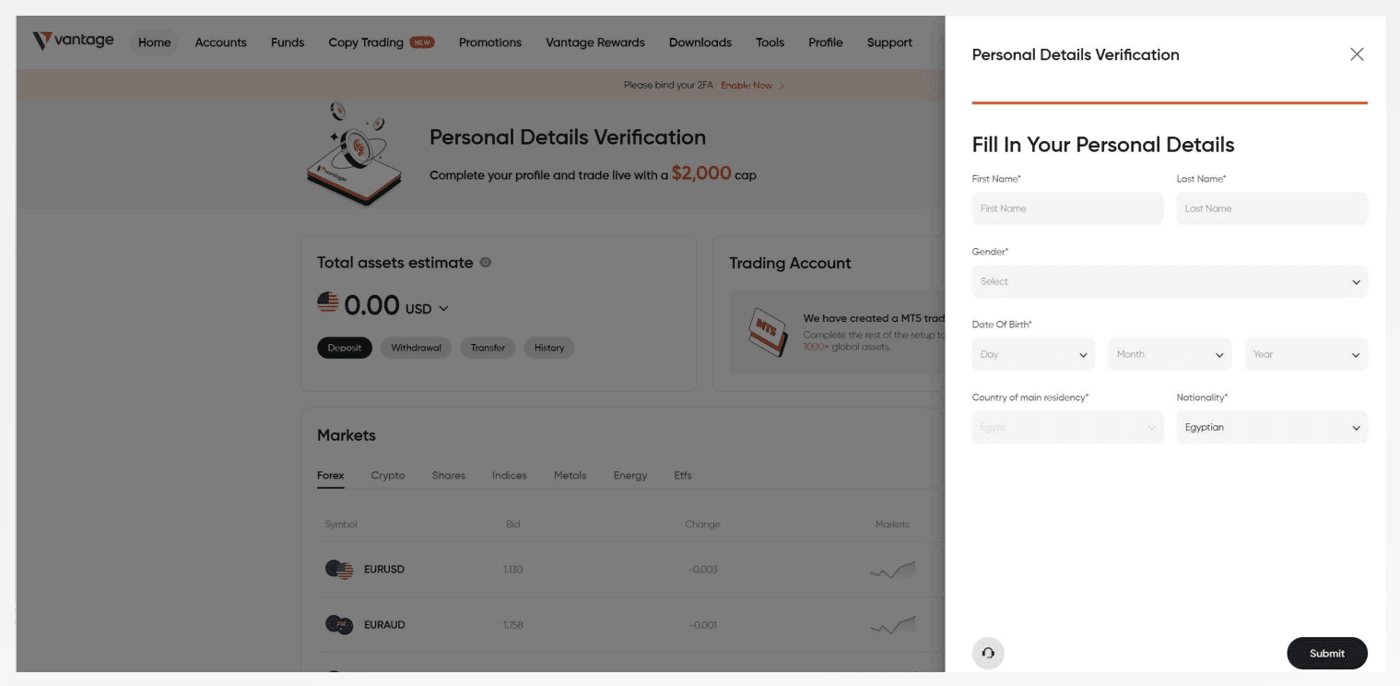The width and height of the screenshot is (1400, 686).
Task: Switch to the Energy markets tab
Action: (x=630, y=475)
